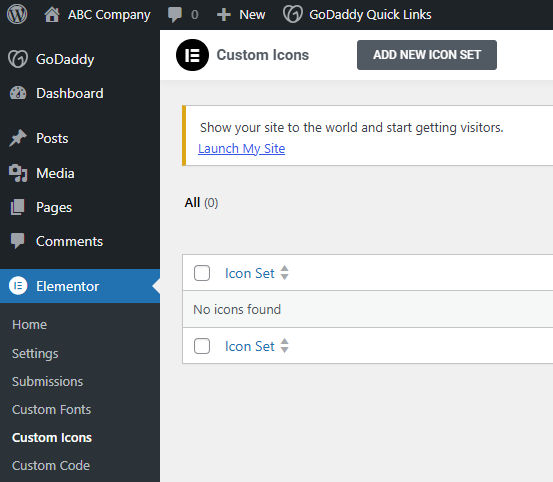Select the All (0) filter
The image size is (553, 482).
[201, 203]
